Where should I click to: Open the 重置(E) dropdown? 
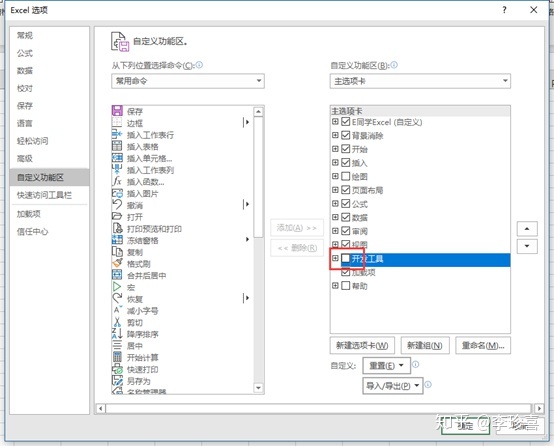click(387, 365)
